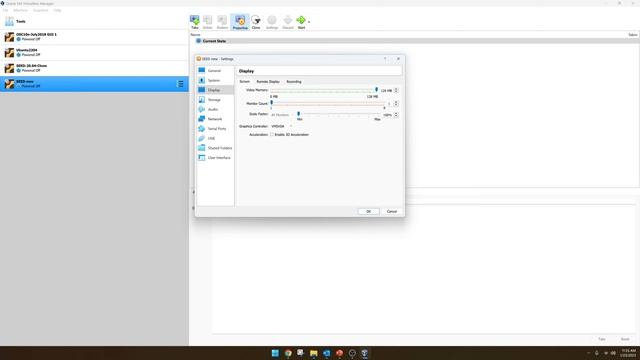Viewport: 640px width, 360px height.
Task: Click the Clone toolbar icon
Action: pos(256,22)
